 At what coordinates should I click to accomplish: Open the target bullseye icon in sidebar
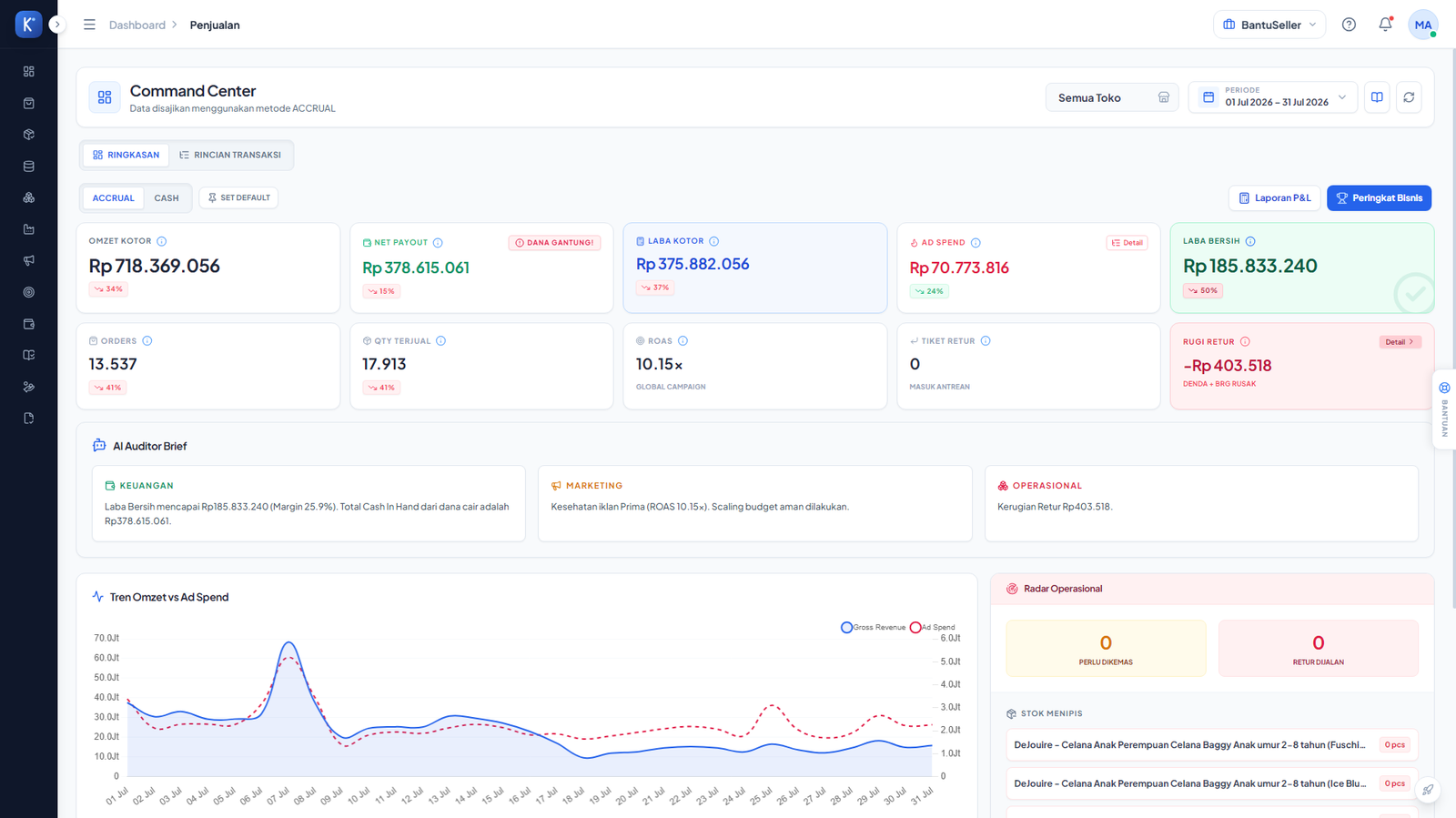(x=28, y=292)
